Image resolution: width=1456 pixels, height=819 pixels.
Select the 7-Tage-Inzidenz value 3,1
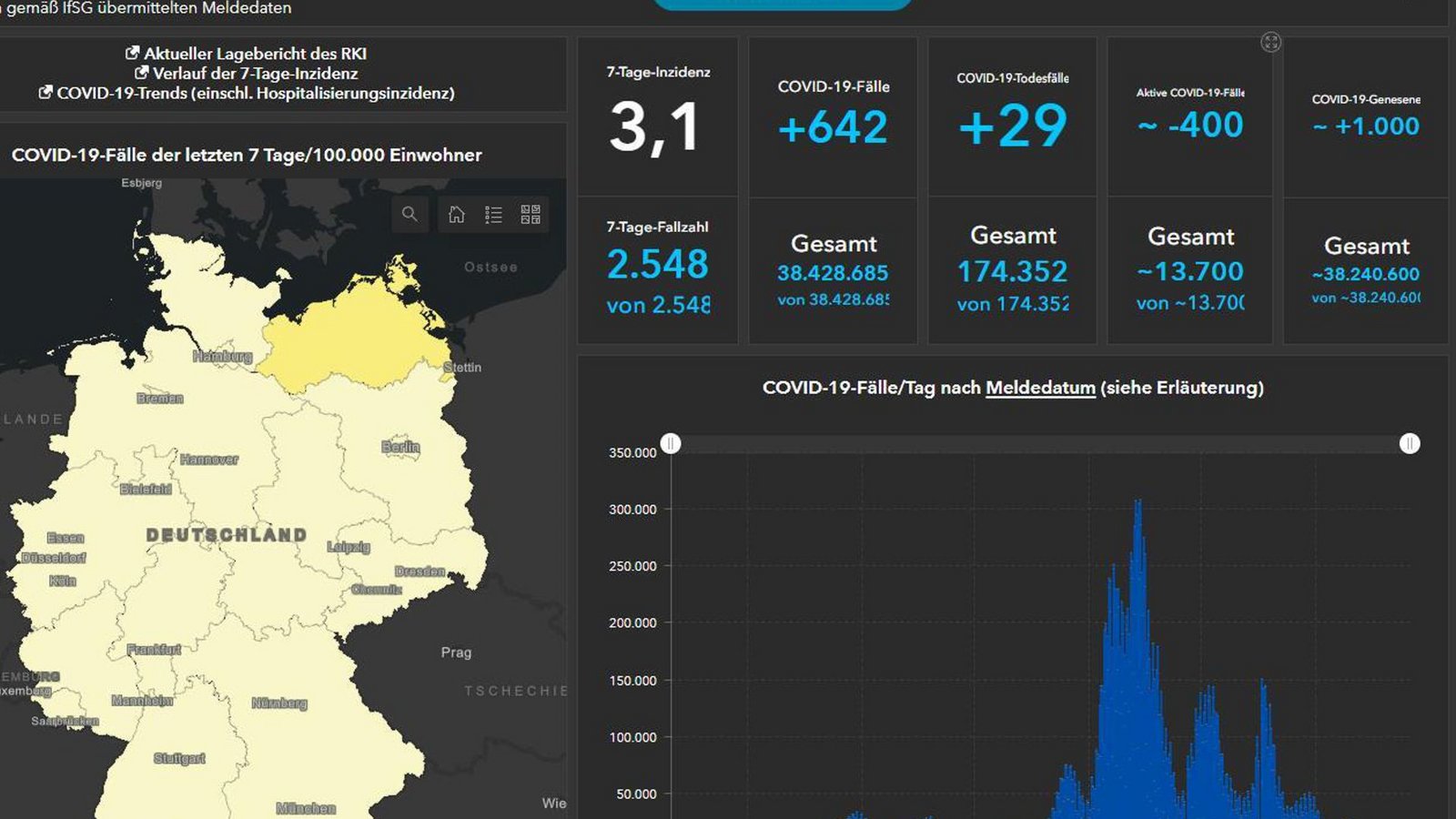(655, 126)
